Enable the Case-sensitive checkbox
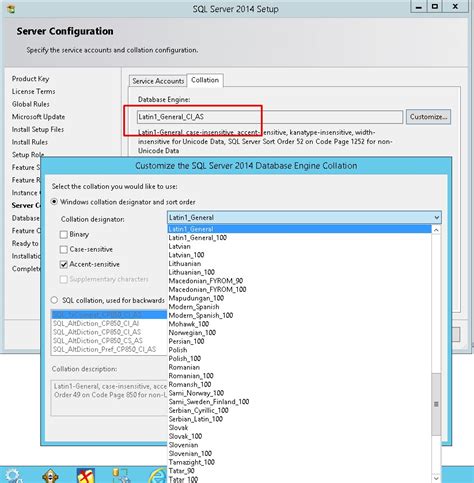474x483 pixels. [63, 249]
